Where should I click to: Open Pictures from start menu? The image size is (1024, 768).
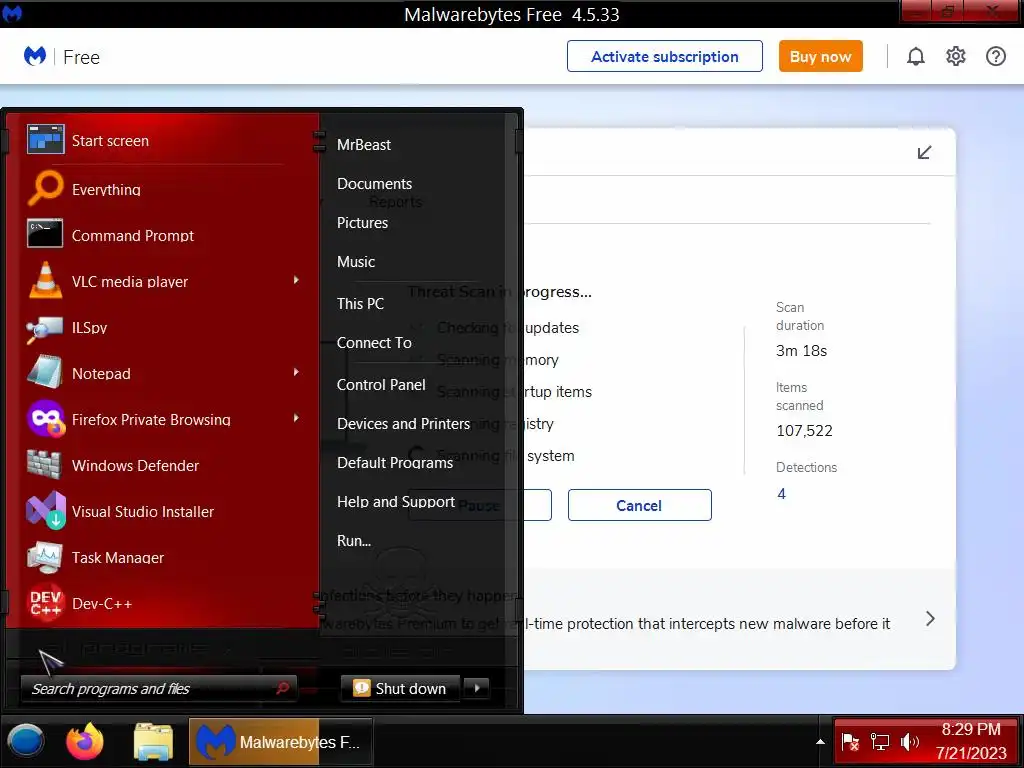pos(362,223)
